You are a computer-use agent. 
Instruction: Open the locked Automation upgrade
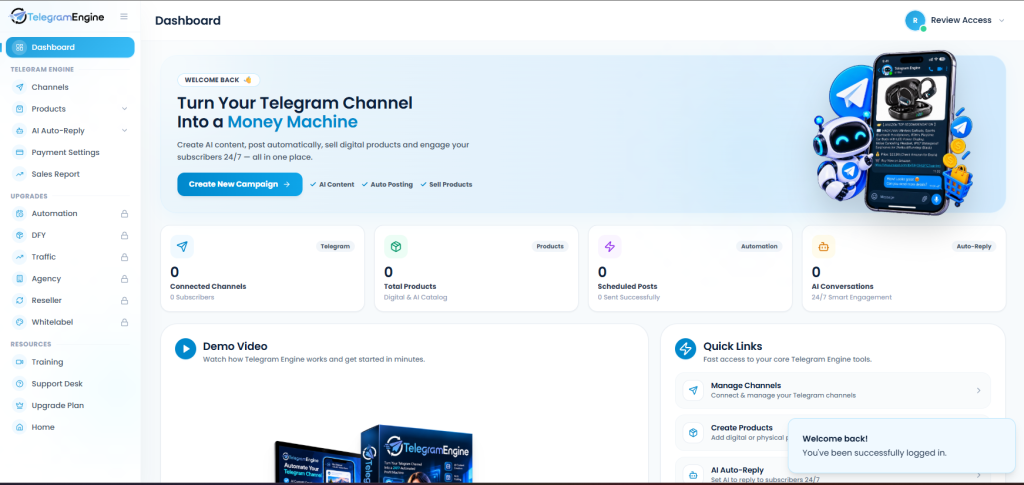[70, 213]
